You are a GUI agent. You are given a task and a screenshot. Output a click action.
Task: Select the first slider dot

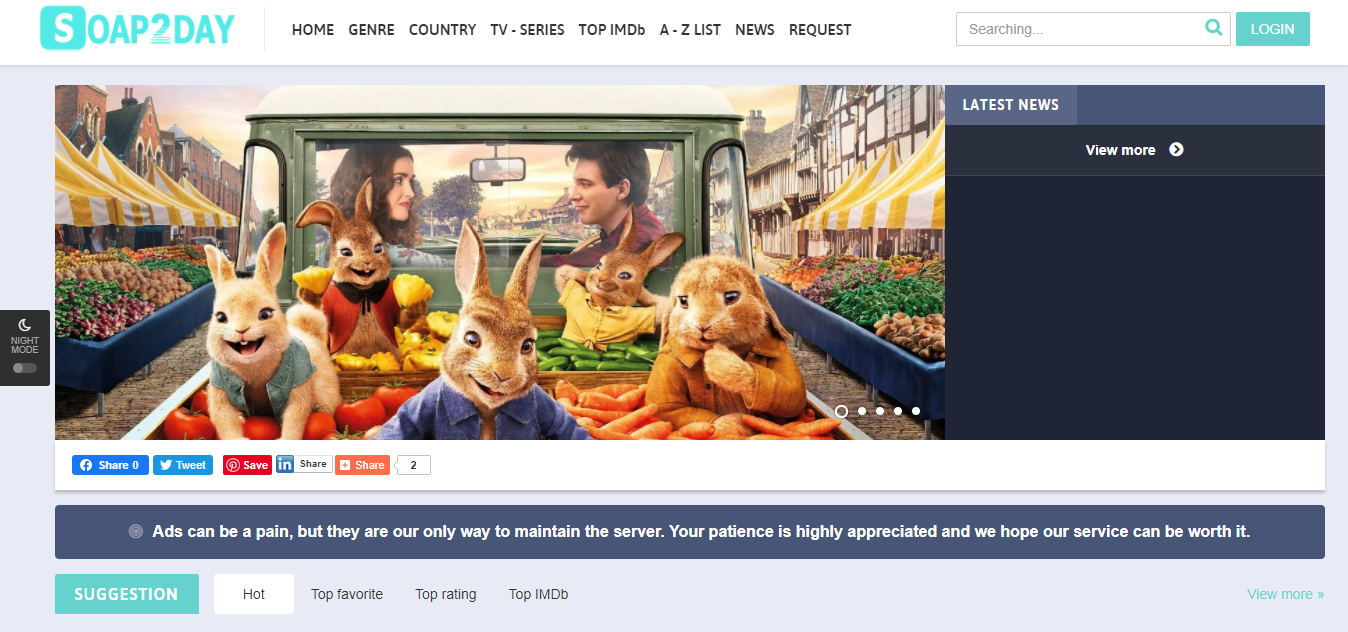[x=841, y=411]
